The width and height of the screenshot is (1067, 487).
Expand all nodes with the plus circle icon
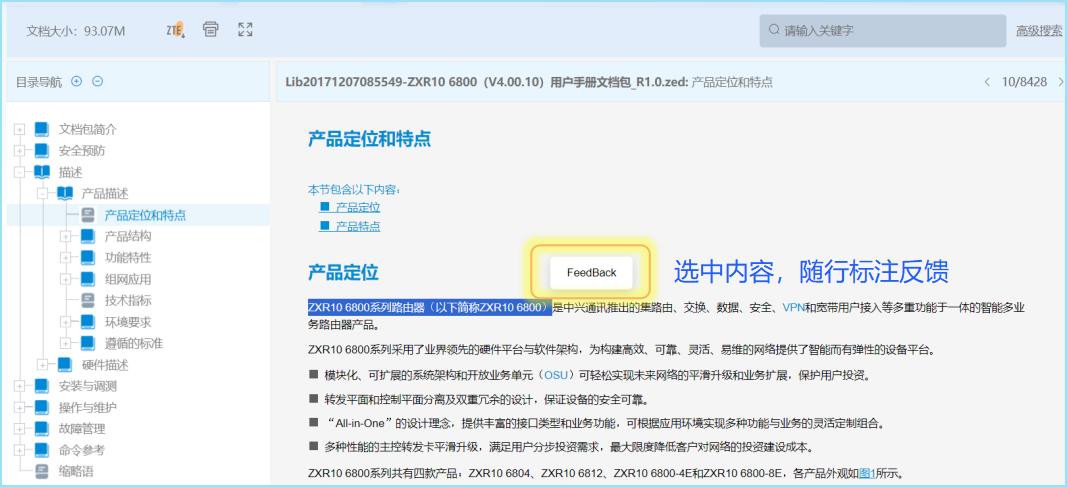point(77,82)
